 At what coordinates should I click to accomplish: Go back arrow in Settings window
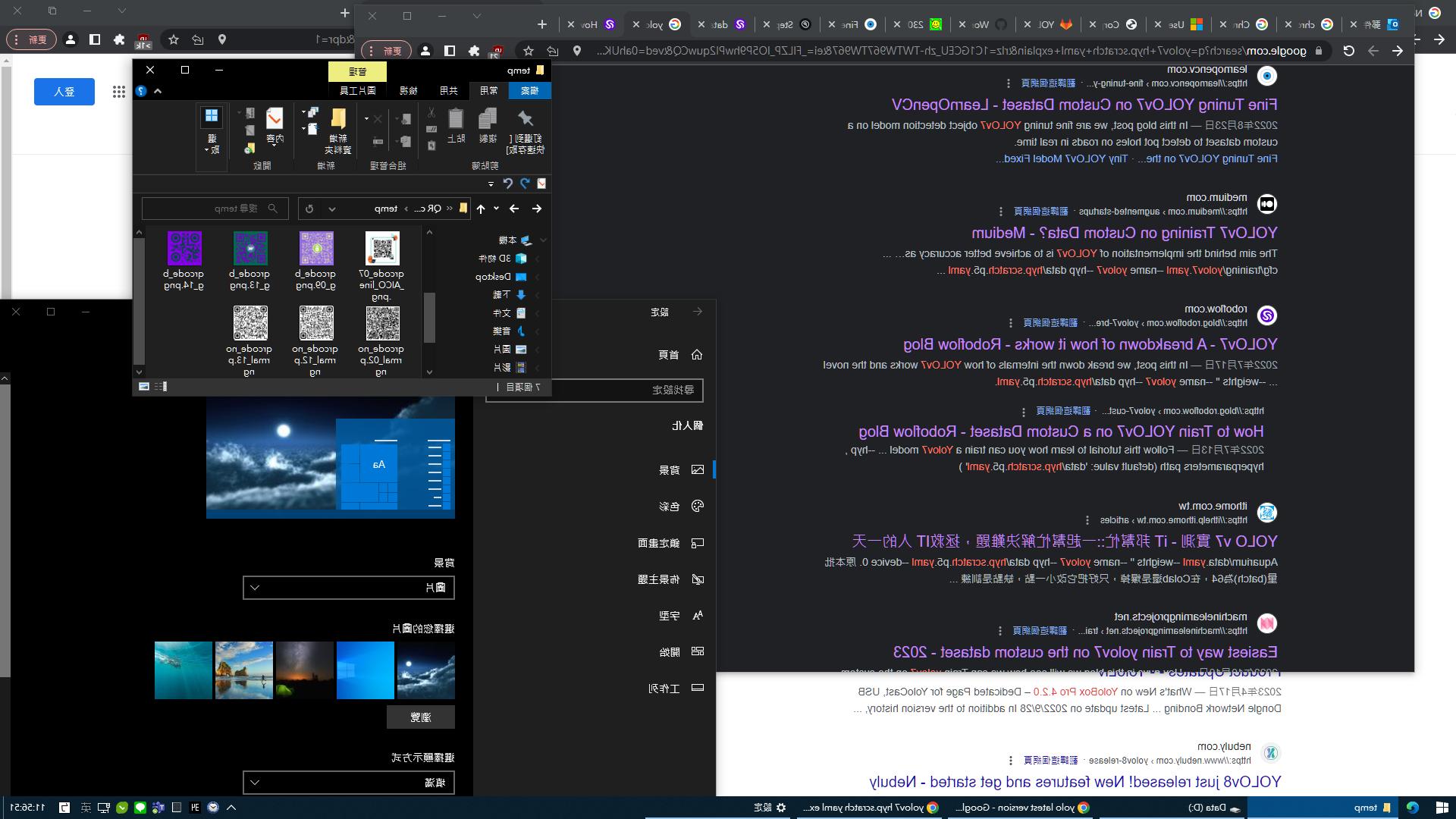[x=698, y=312]
